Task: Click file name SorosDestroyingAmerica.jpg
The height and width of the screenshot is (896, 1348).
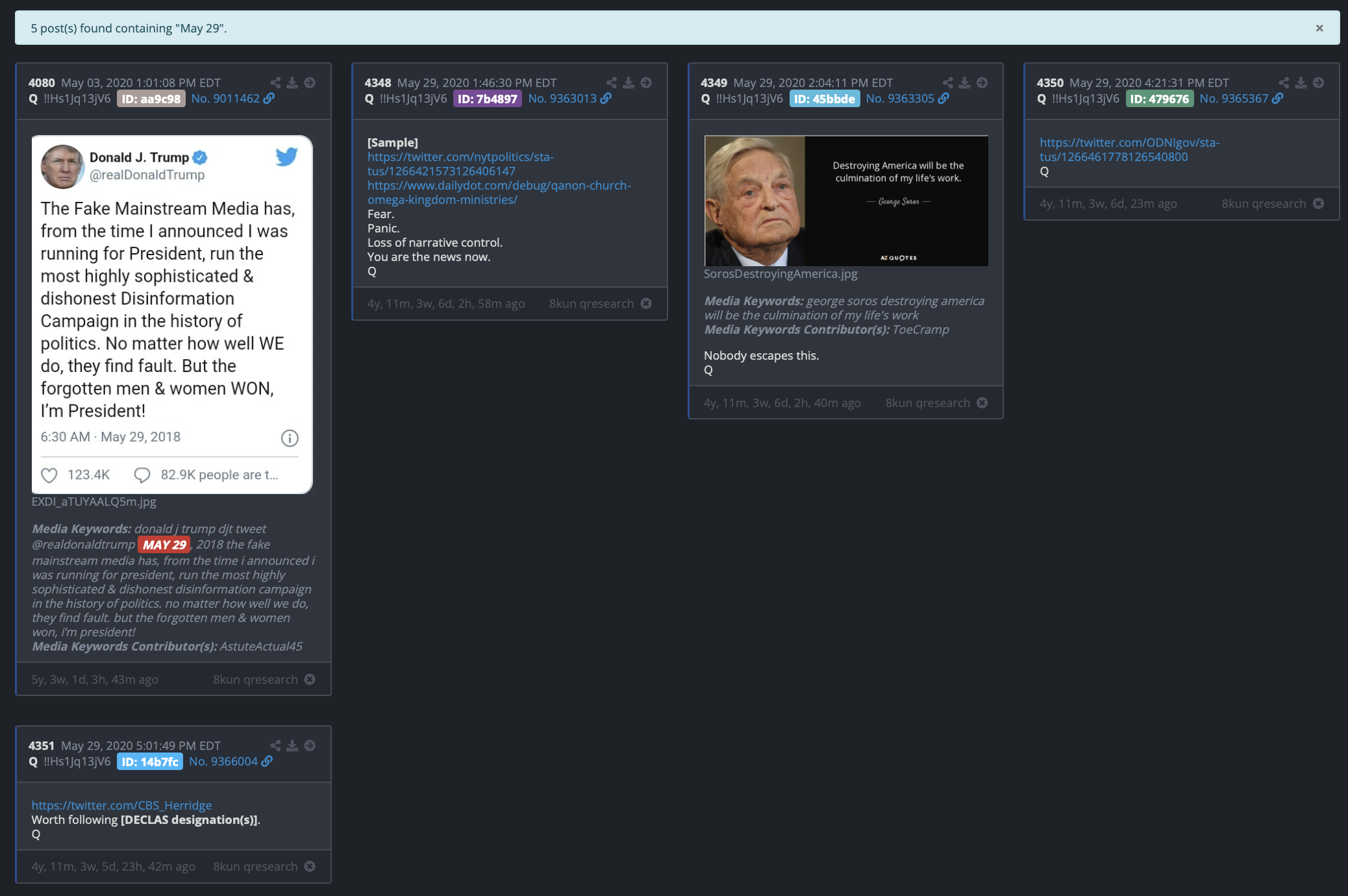Action: click(x=780, y=273)
